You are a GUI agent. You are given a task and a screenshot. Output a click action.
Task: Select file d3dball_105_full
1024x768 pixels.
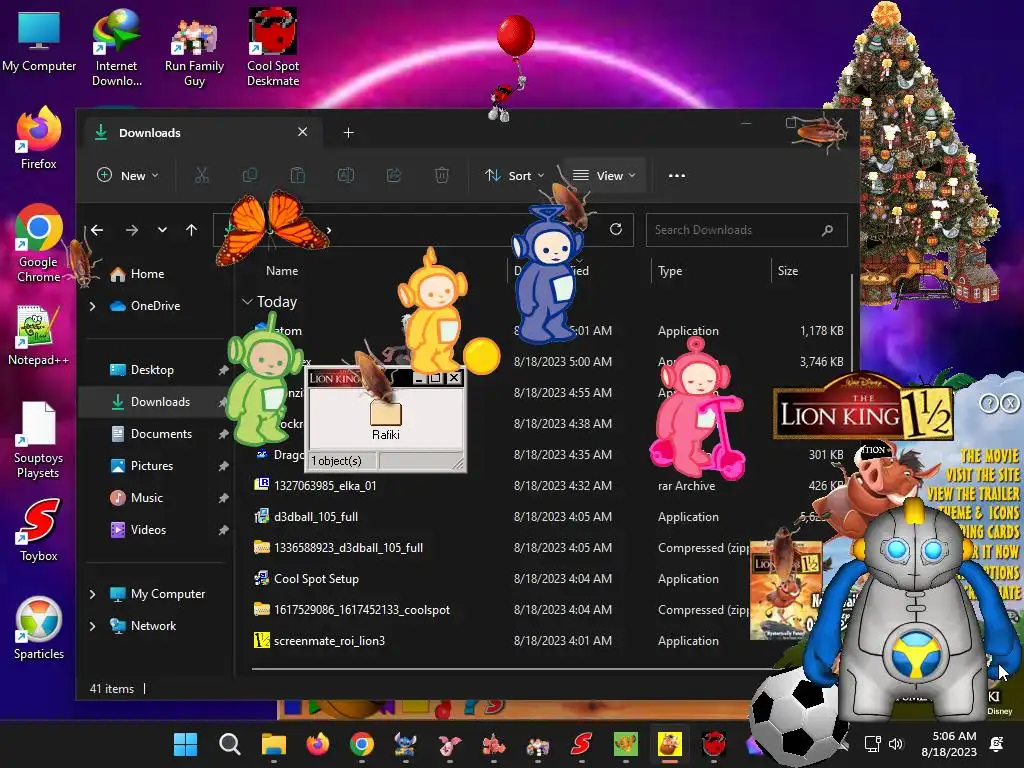tap(315, 517)
